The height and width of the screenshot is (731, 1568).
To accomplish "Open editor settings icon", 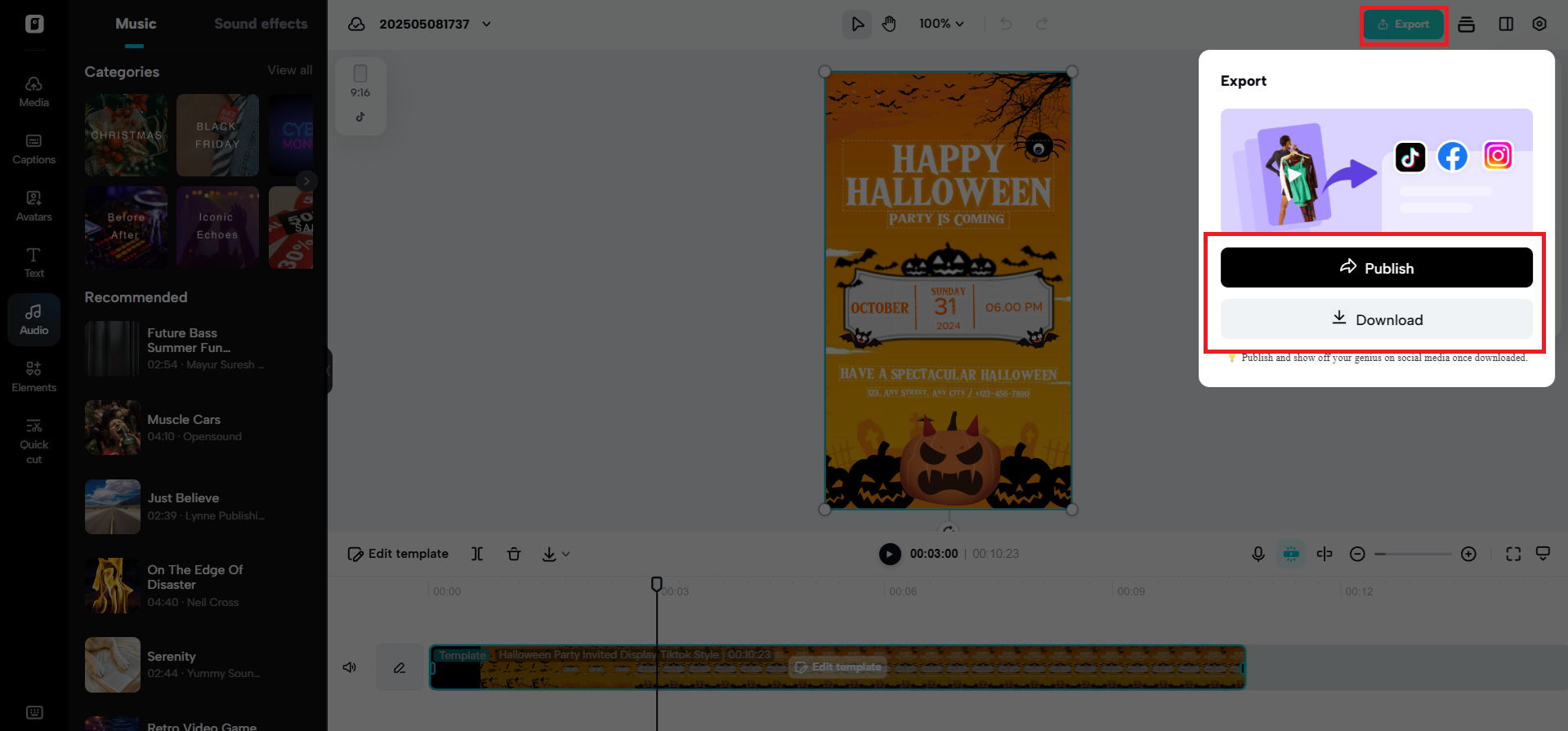I will [1539, 24].
